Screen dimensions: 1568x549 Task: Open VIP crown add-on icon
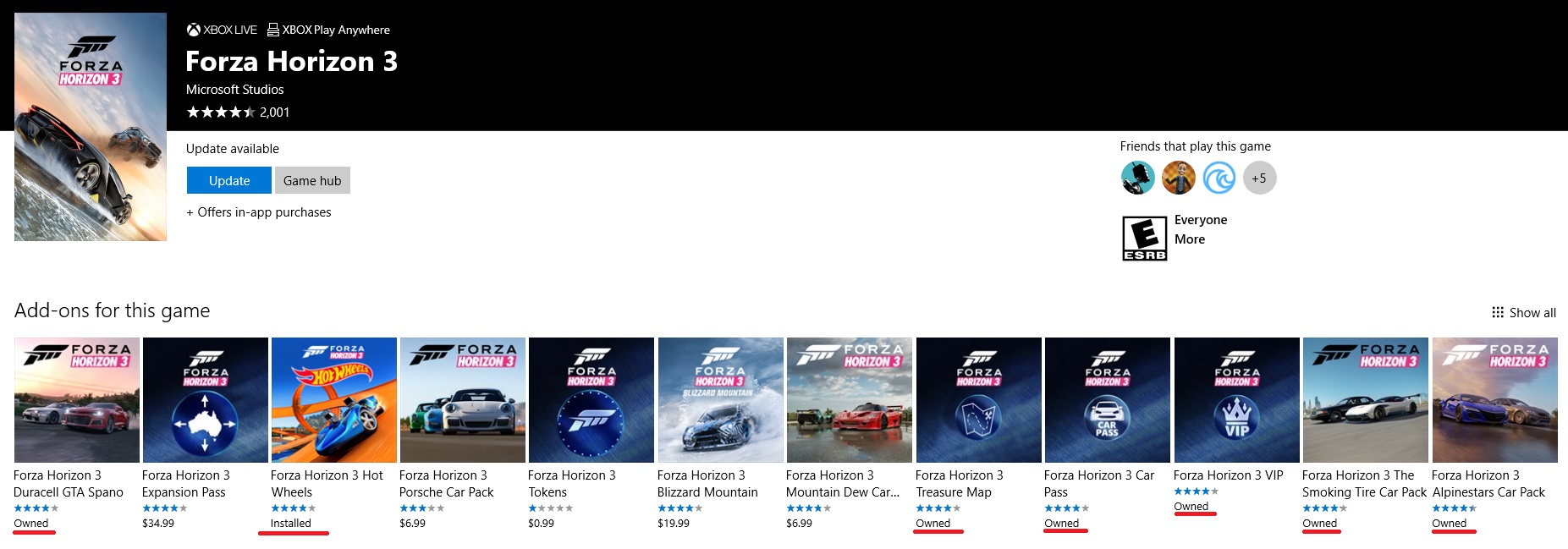point(1237,400)
